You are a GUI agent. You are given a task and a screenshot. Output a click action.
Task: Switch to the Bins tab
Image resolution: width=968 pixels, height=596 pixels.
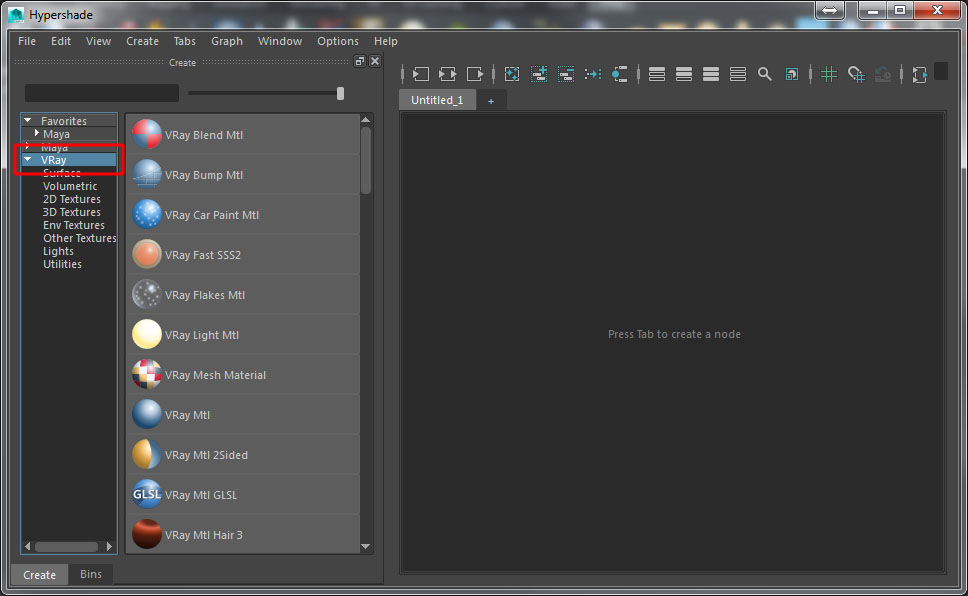[91, 574]
